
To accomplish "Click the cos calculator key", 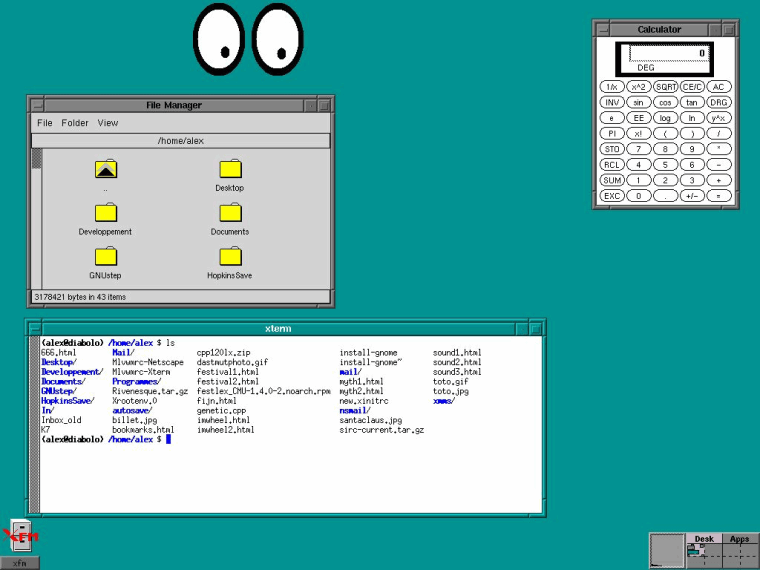I will click(x=665, y=102).
